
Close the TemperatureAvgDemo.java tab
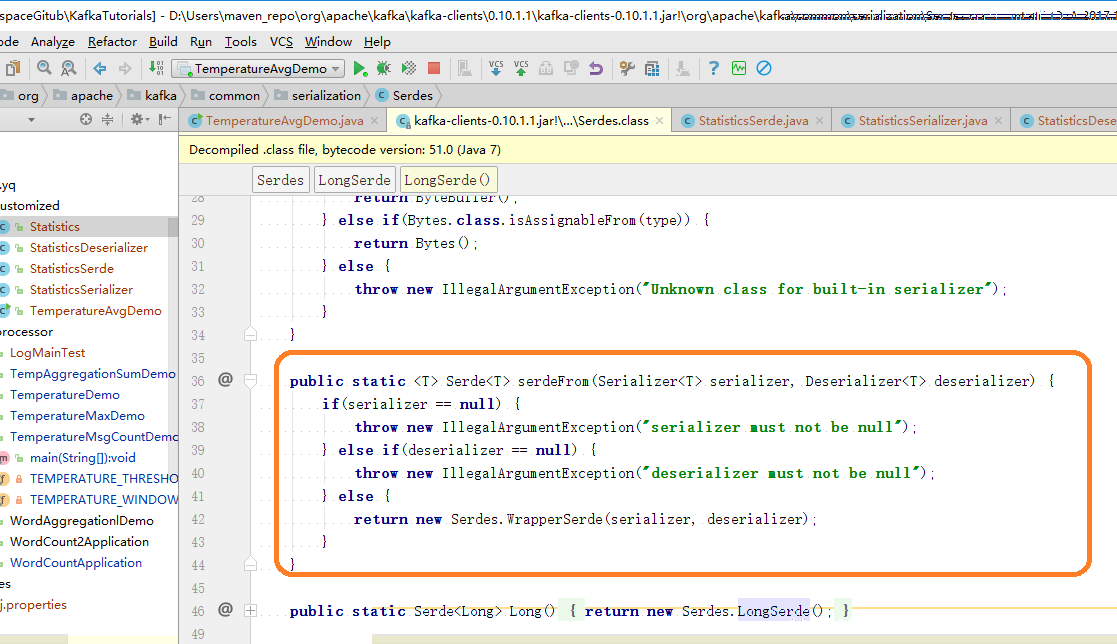point(374,120)
